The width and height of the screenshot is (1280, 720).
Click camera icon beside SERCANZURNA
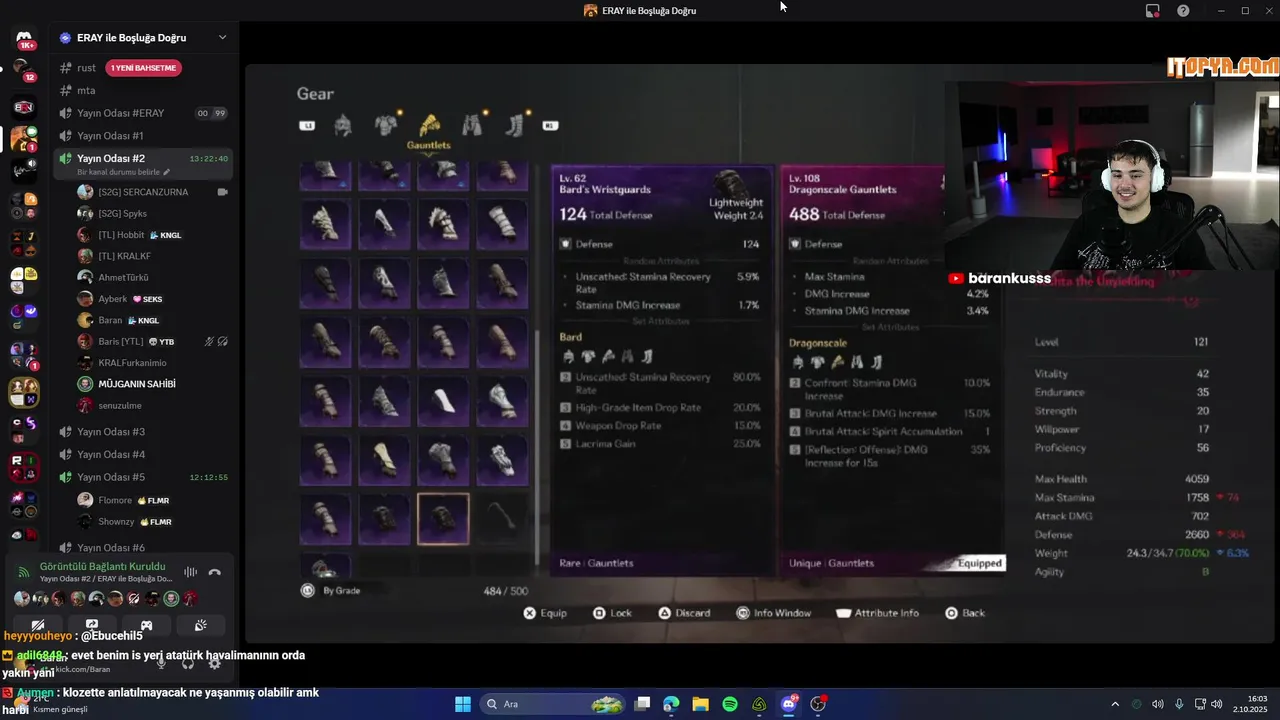click(x=222, y=192)
